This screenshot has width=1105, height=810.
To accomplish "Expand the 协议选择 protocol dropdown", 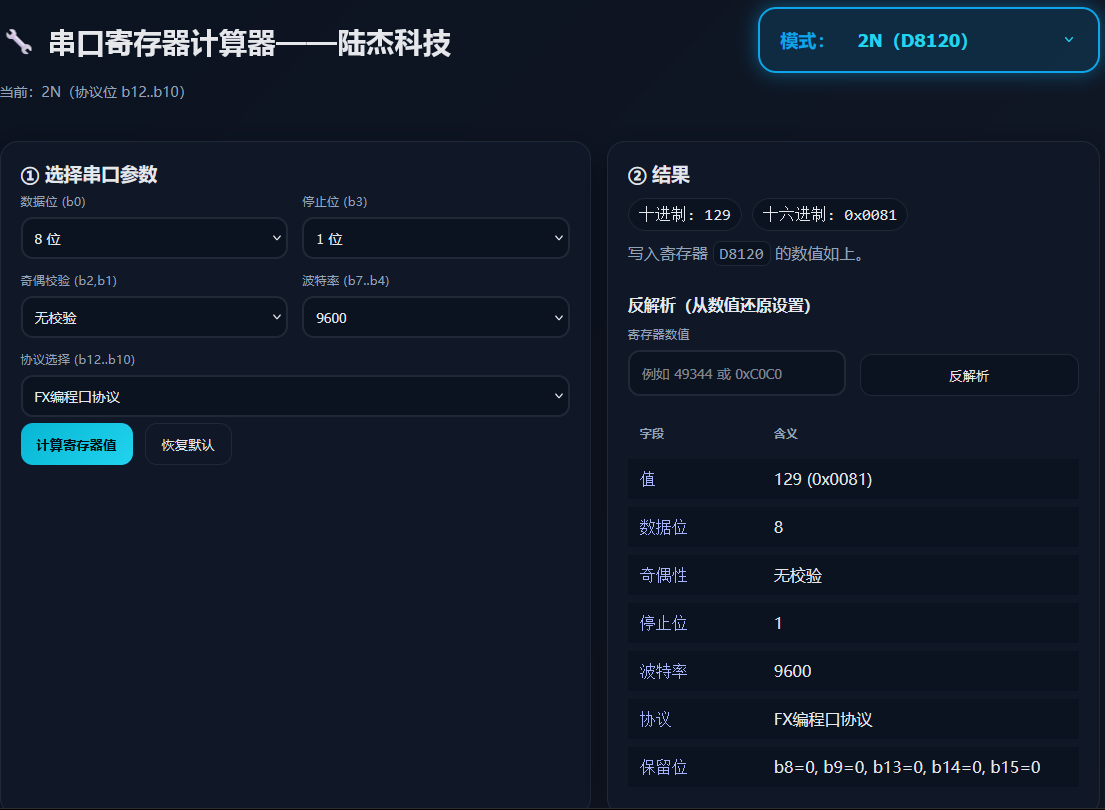I will [295, 397].
